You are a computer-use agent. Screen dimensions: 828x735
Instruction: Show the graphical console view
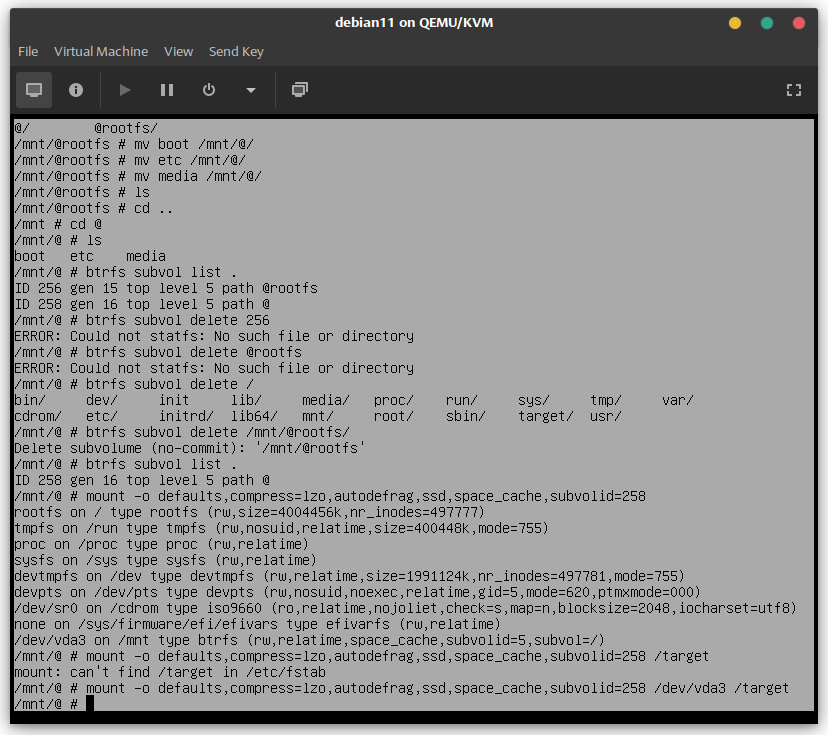34,90
